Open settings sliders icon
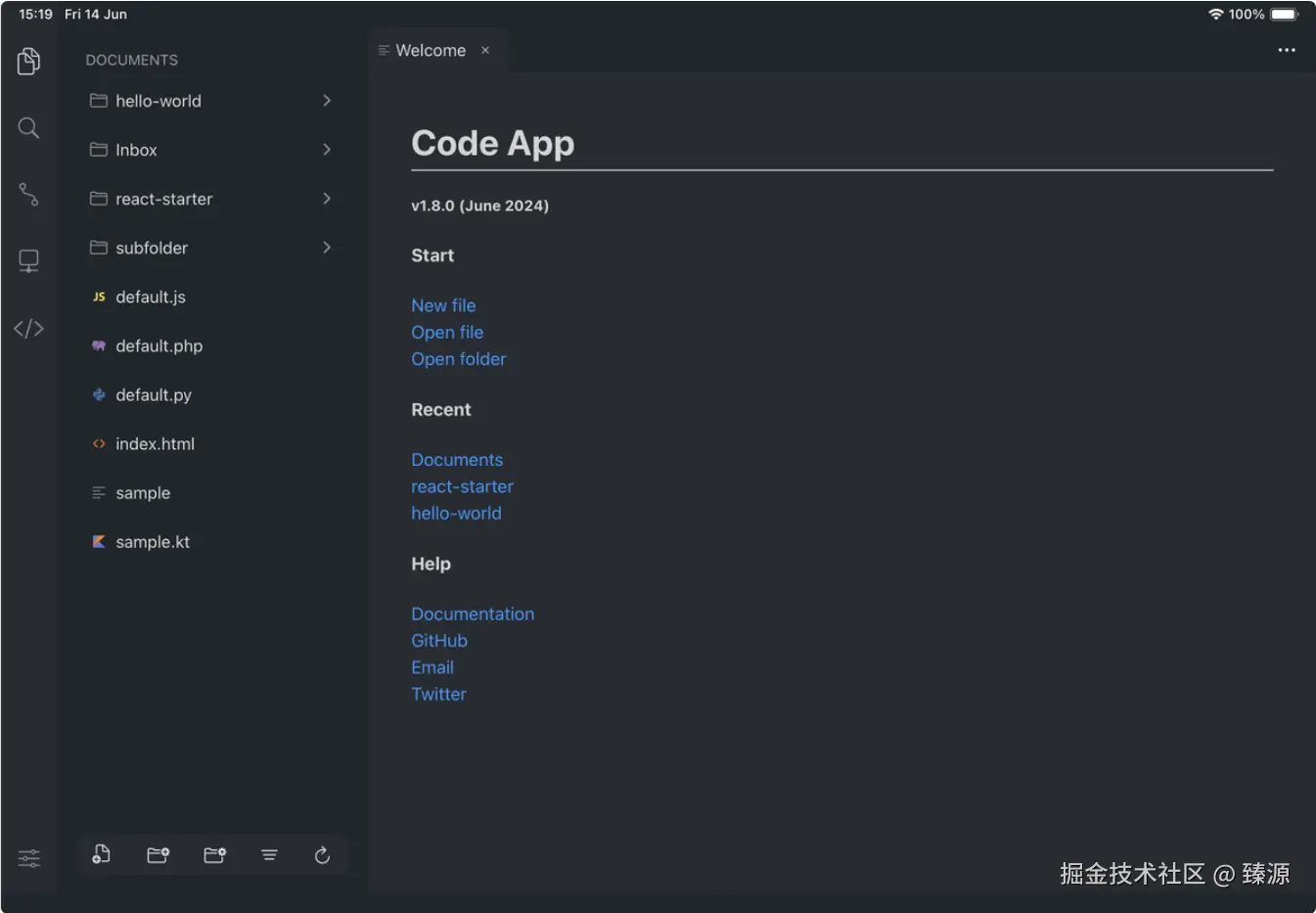1316x913 pixels. point(29,858)
